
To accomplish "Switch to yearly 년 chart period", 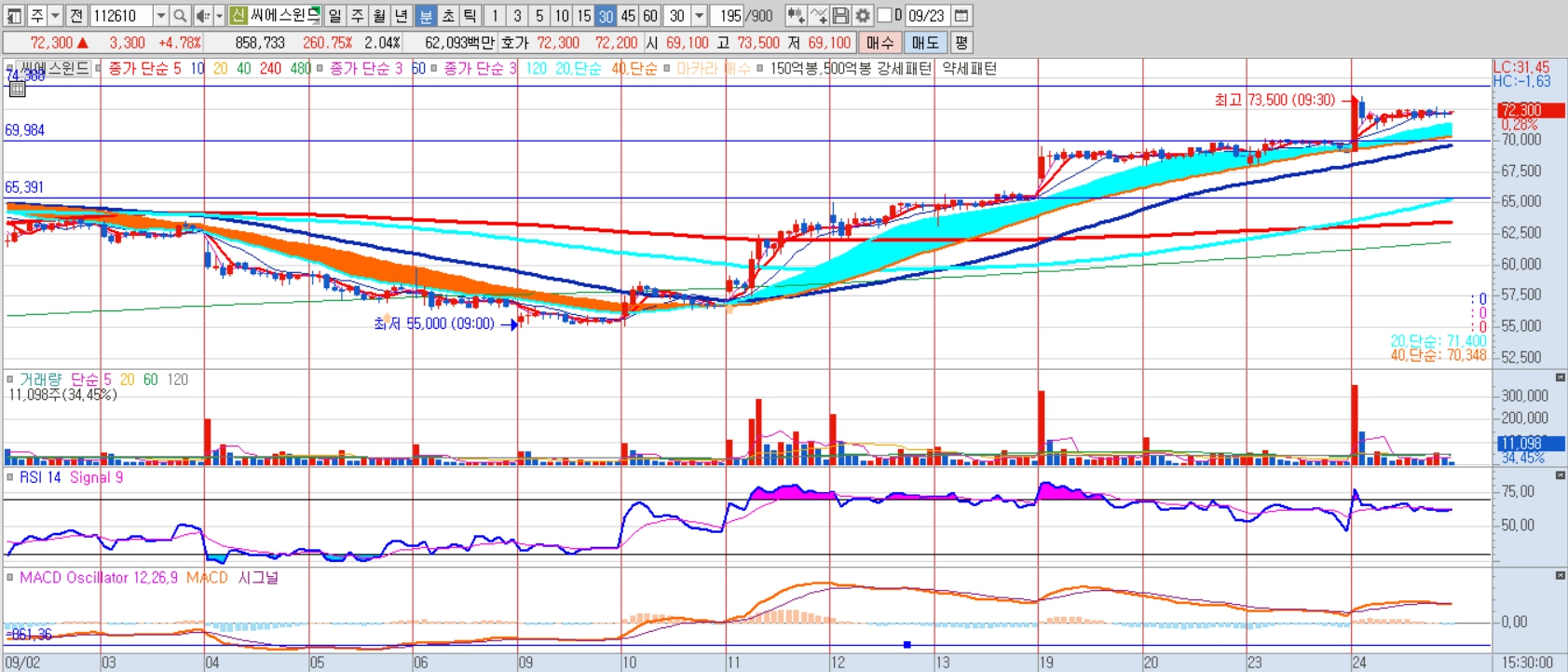I will (402, 16).
